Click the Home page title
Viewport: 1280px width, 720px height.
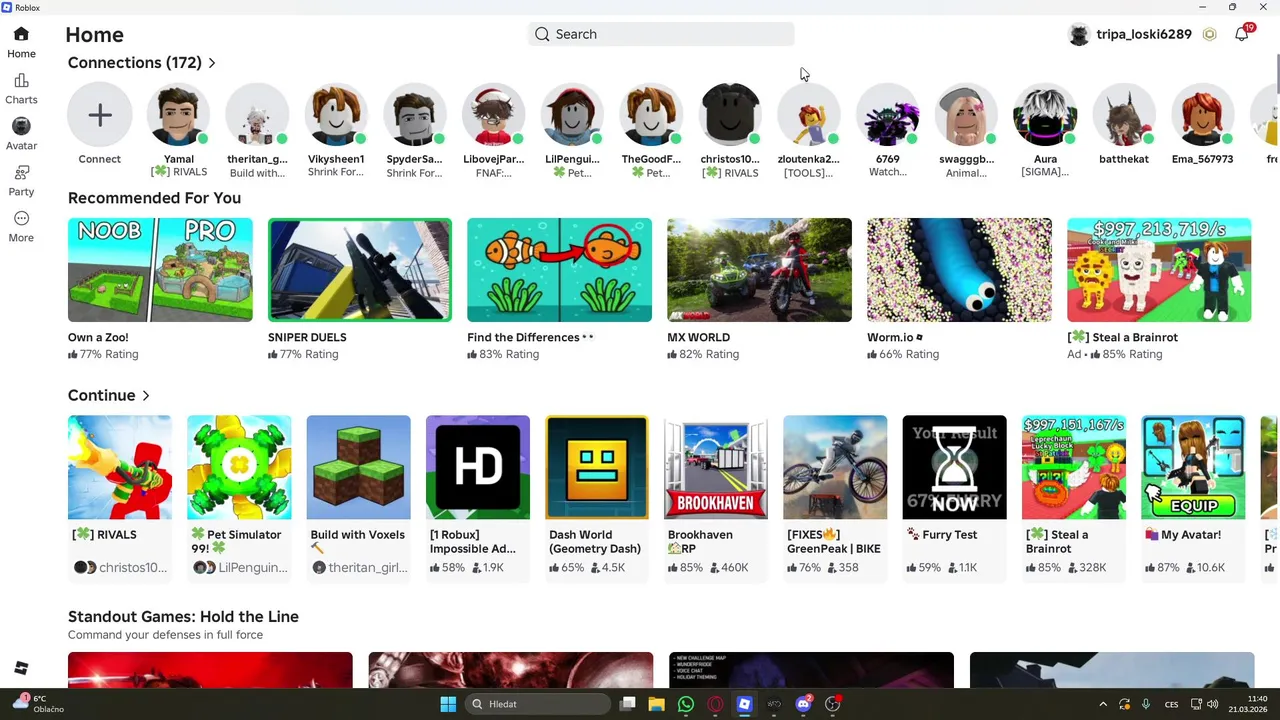95,35
